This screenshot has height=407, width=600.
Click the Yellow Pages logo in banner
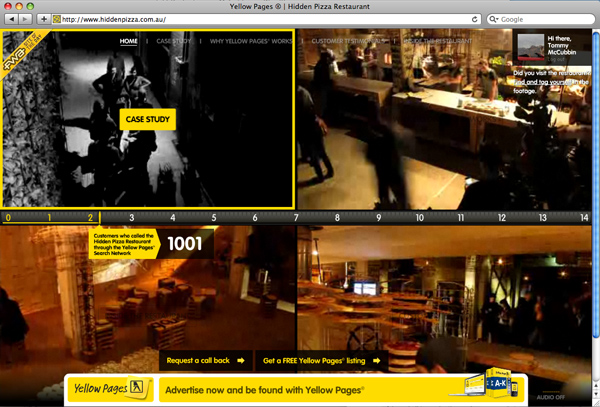[x=110, y=389]
